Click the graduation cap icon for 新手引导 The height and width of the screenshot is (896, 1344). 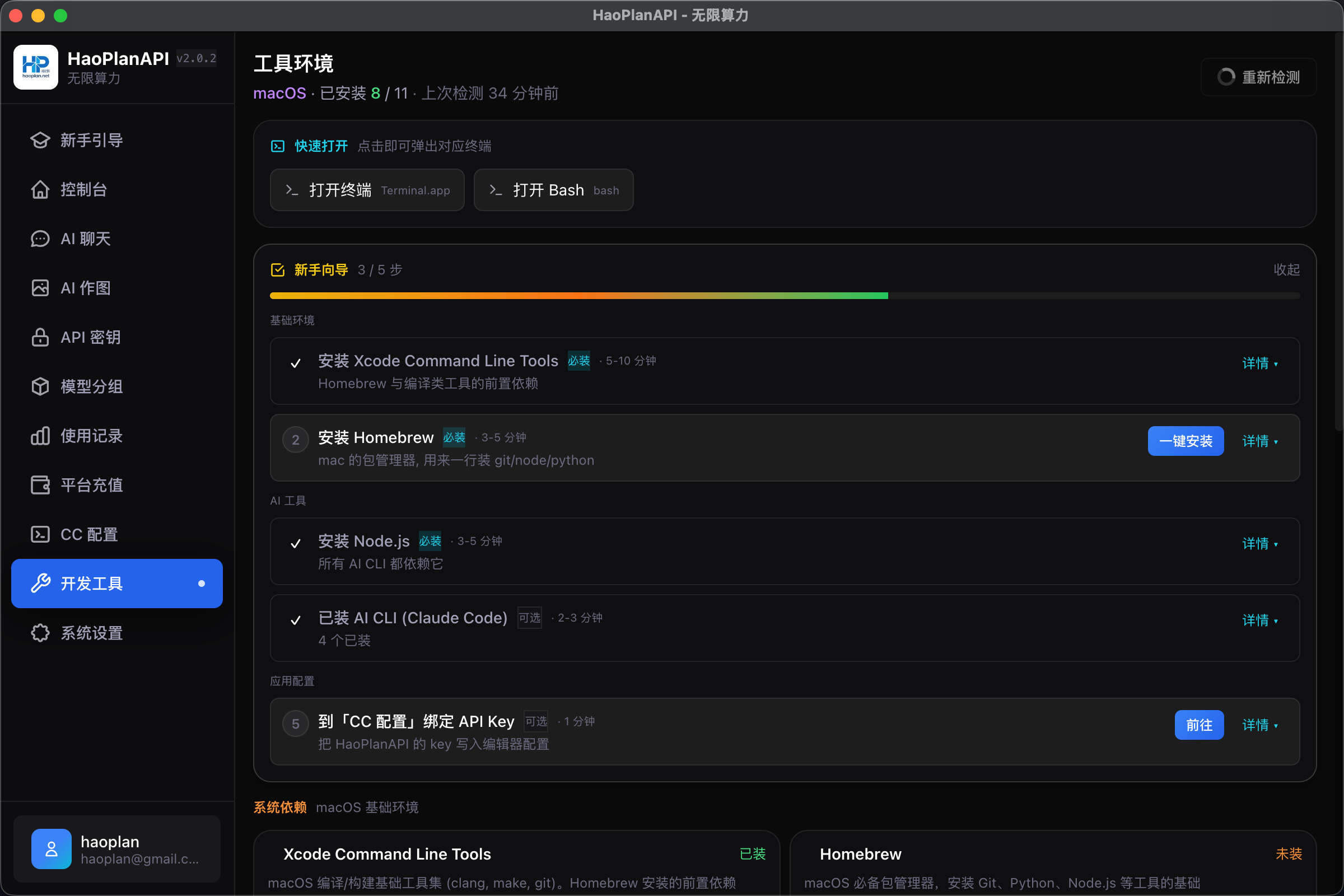coord(40,140)
